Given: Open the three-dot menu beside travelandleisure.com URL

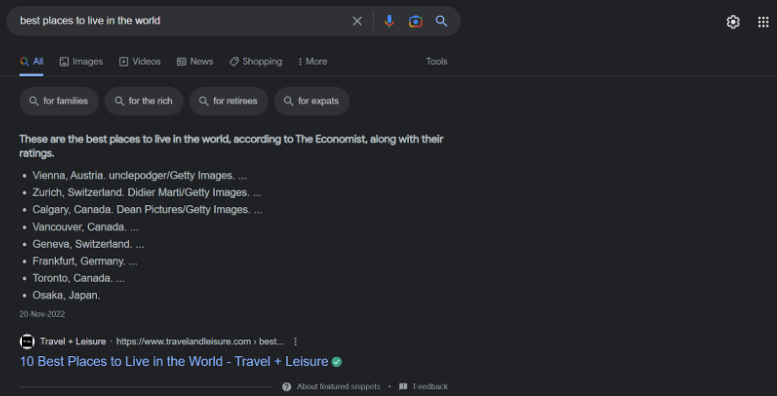Looking at the screenshot, I should (295, 341).
